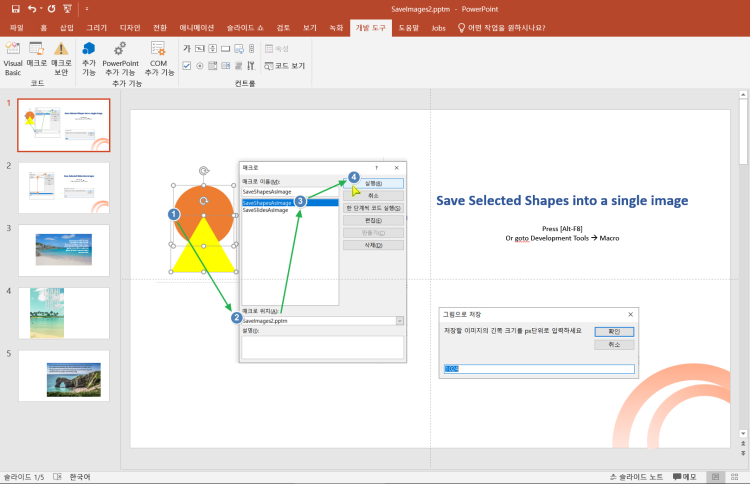Select the List Box control
The image size is (750, 484).
(x=225, y=66)
